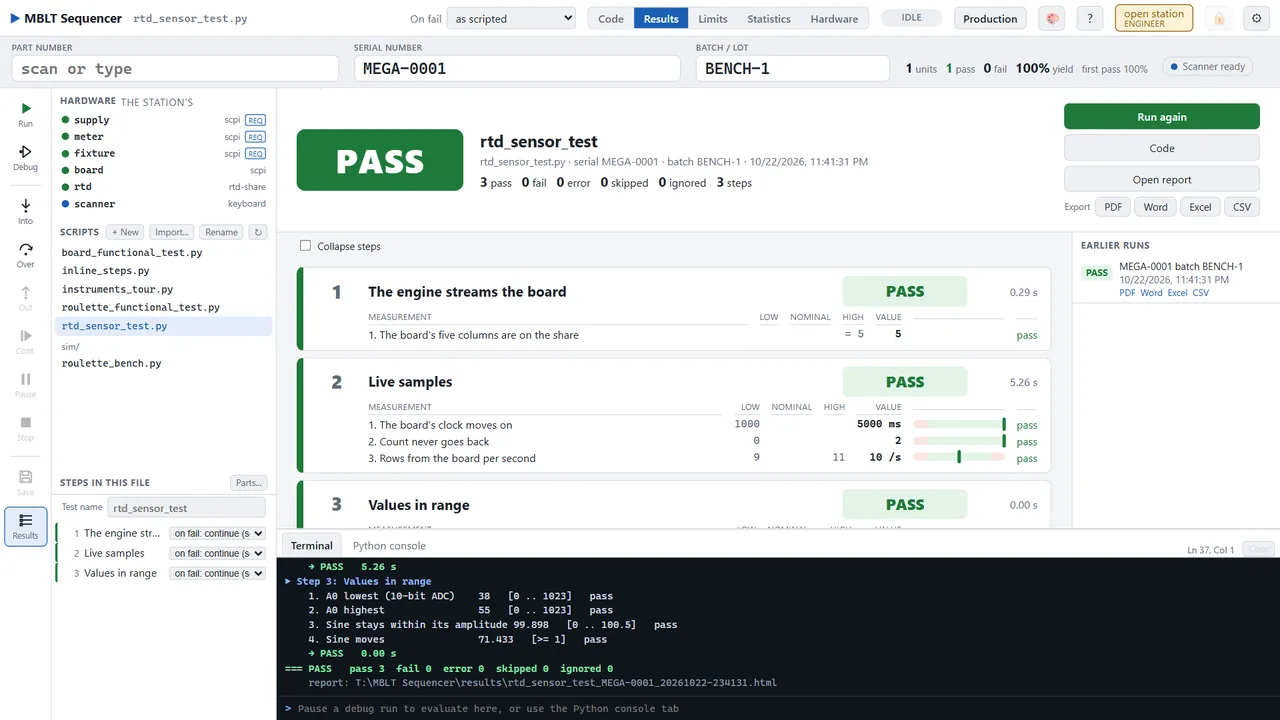Screen dimensions: 1280x720
Task: Click the board's clock range bar
Action: point(959,424)
